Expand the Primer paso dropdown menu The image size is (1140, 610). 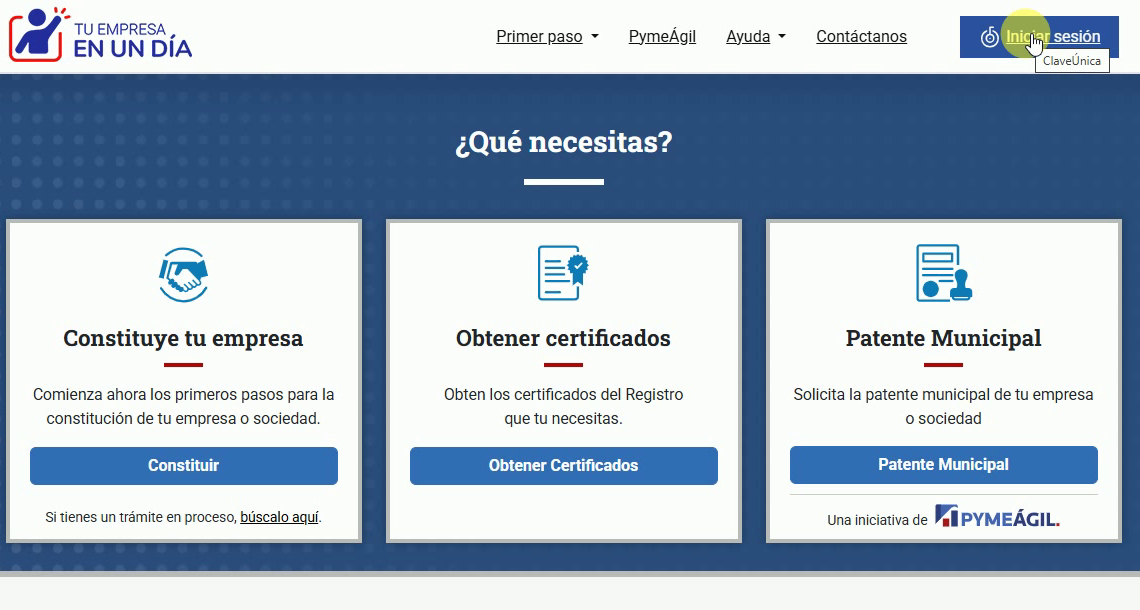point(547,36)
